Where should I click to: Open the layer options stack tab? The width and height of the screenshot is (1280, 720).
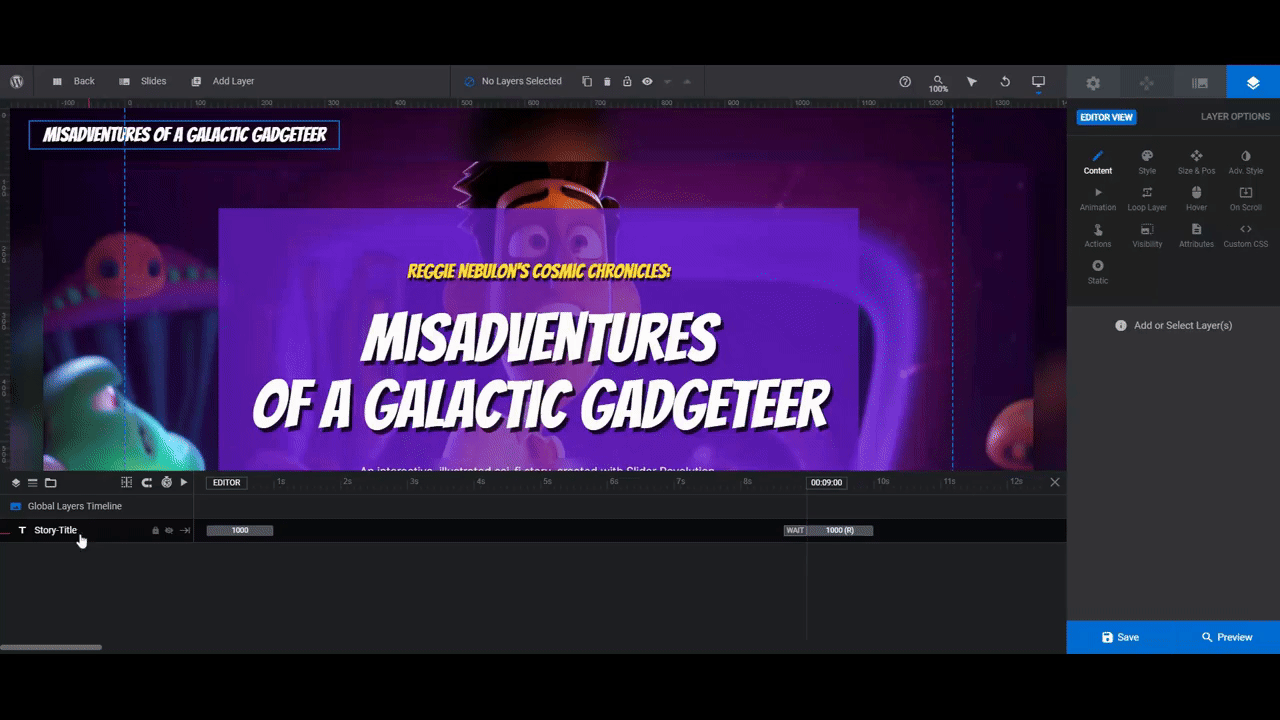[x=1253, y=83]
